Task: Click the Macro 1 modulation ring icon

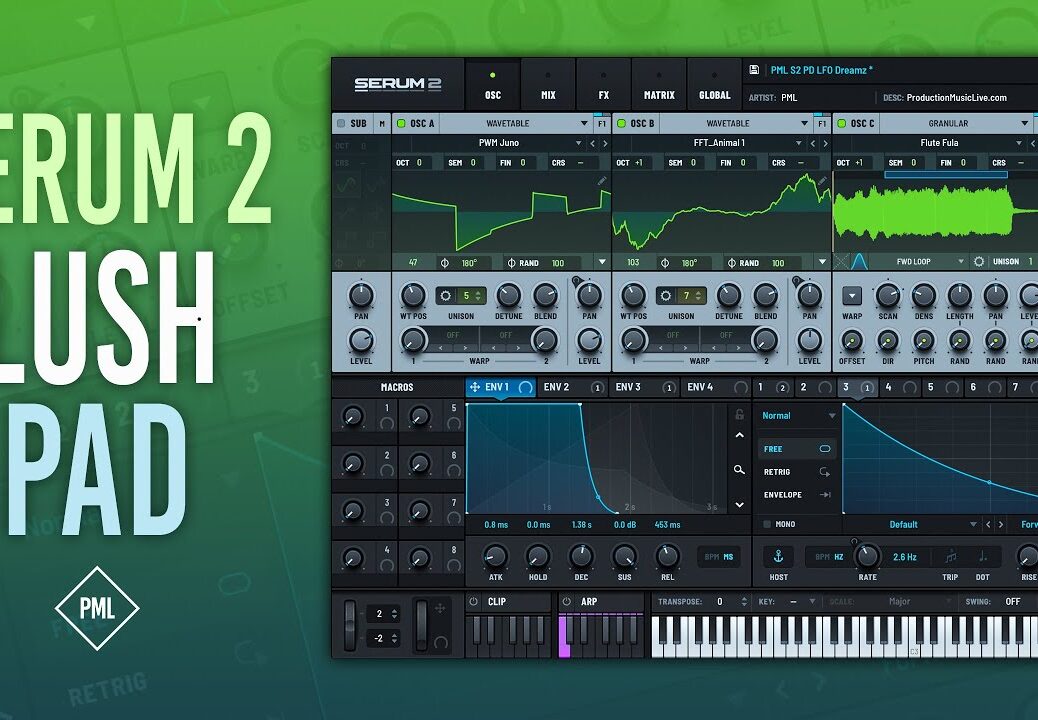Action: [x=387, y=423]
